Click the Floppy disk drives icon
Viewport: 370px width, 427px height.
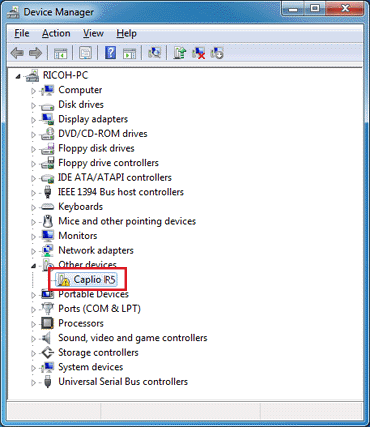(47, 149)
